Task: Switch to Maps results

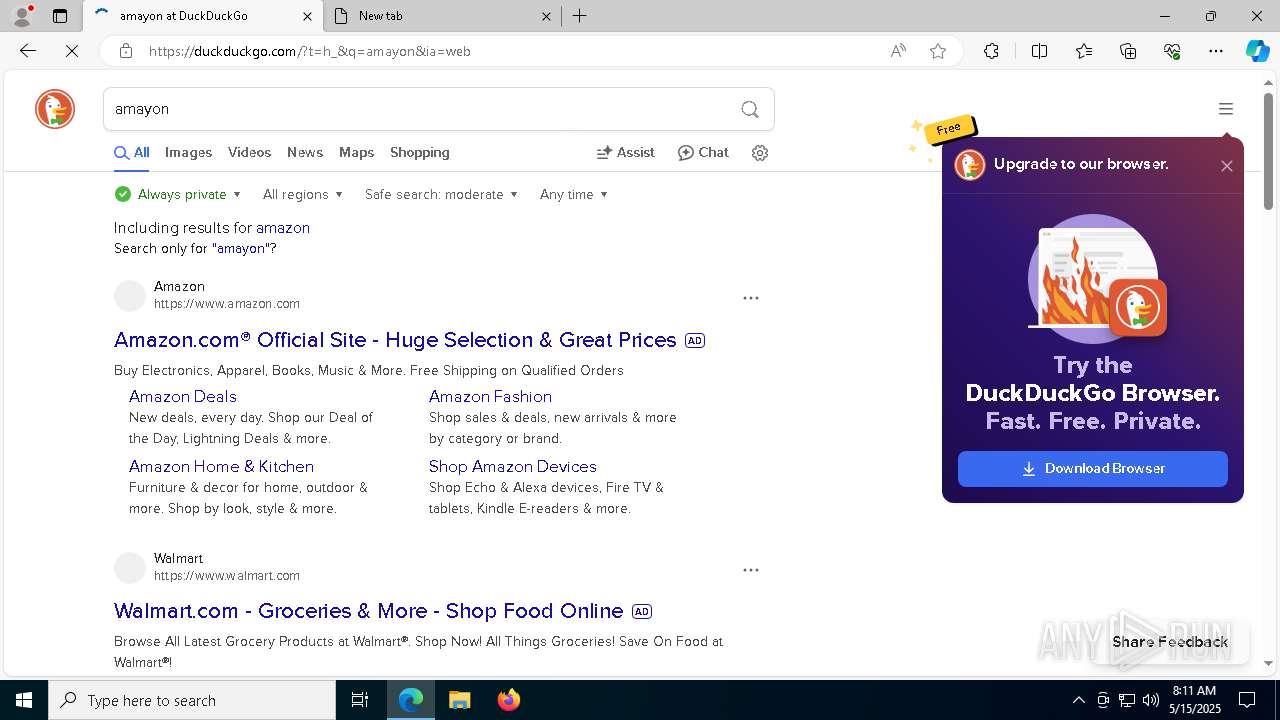Action: (356, 153)
